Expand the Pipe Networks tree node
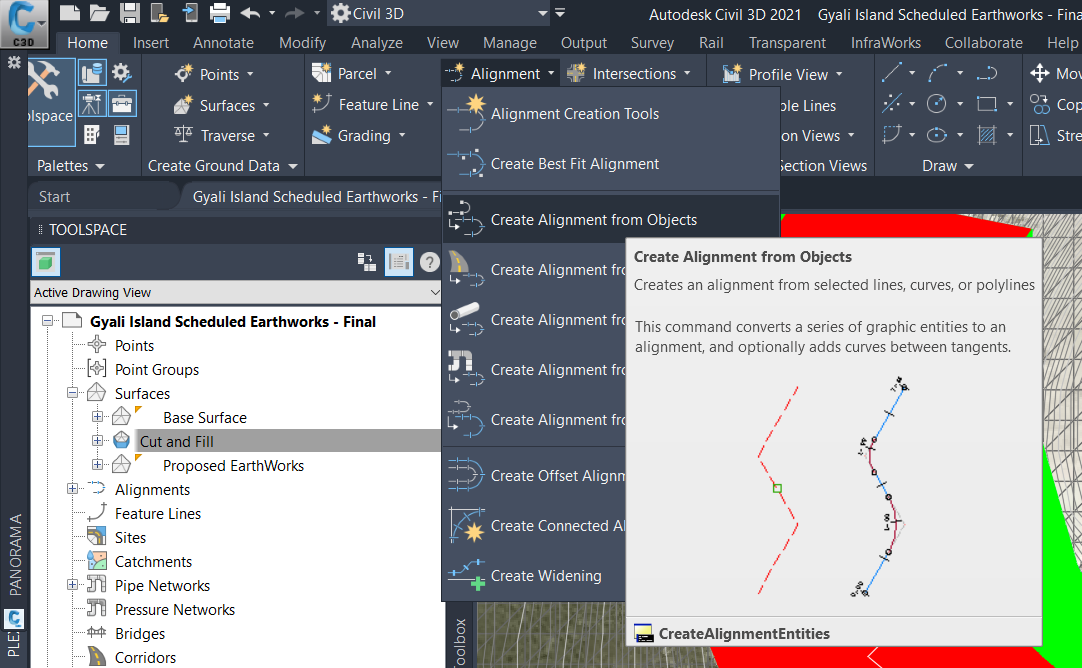Viewport: 1082px width, 668px height. click(x=72, y=584)
